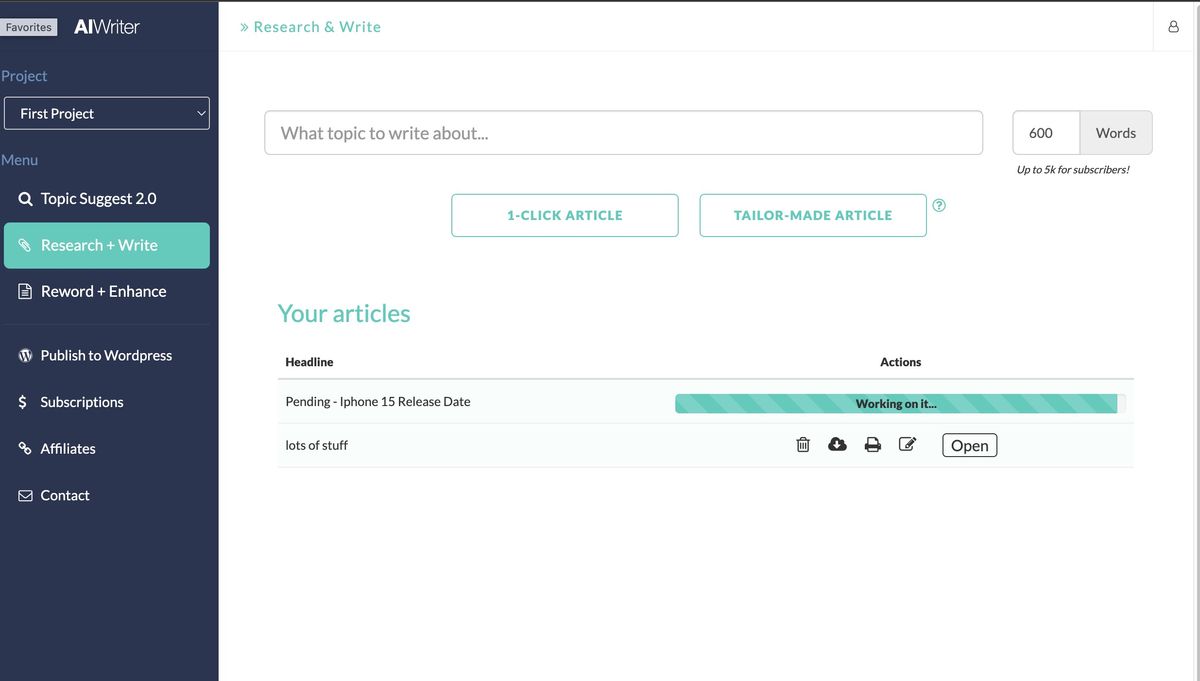Click the Subscriptions dollar icon

click(24, 402)
